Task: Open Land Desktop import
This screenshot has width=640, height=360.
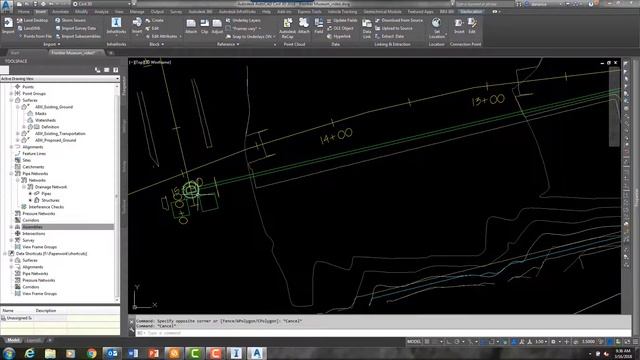Action: tap(32, 20)
